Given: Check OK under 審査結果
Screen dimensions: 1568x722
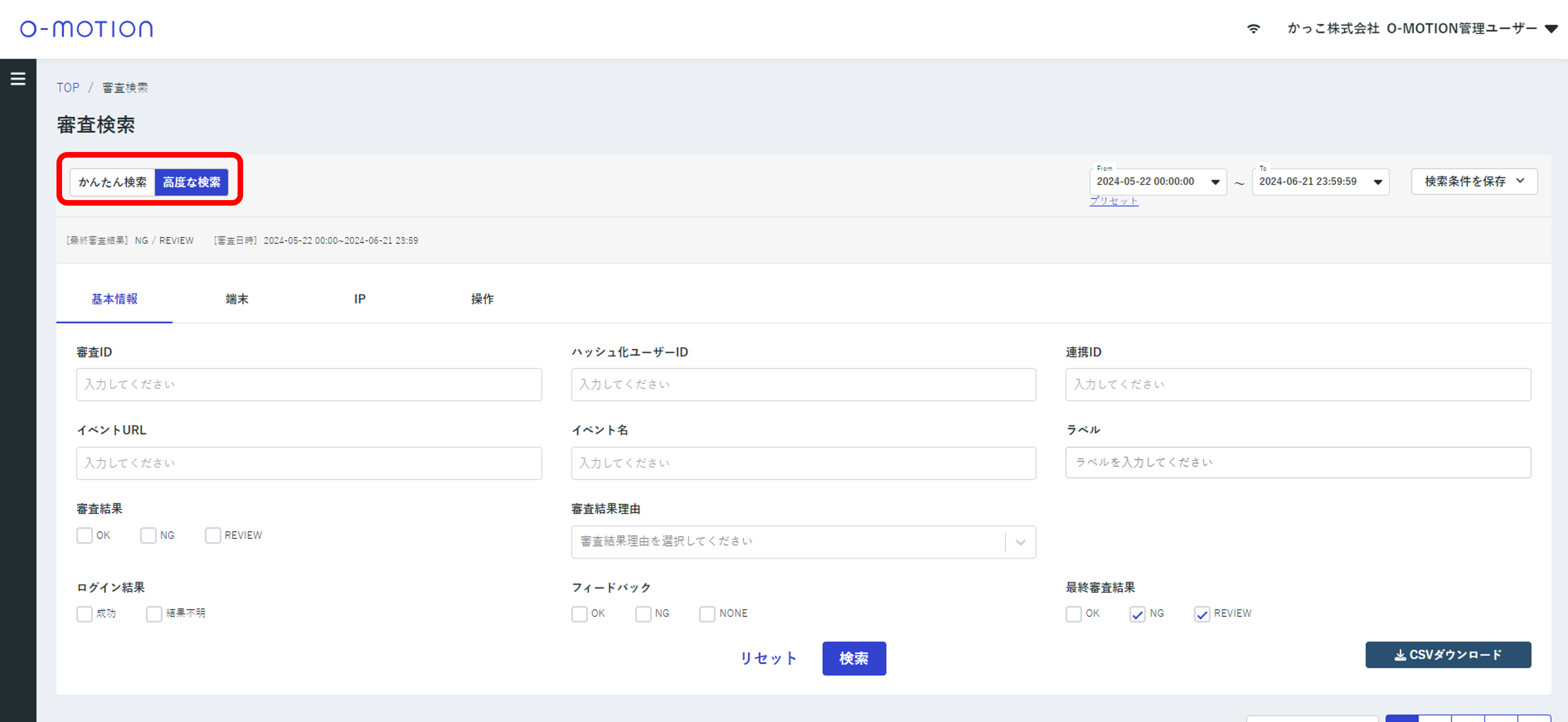Looking at the screenshot, I should pos(84,535).
